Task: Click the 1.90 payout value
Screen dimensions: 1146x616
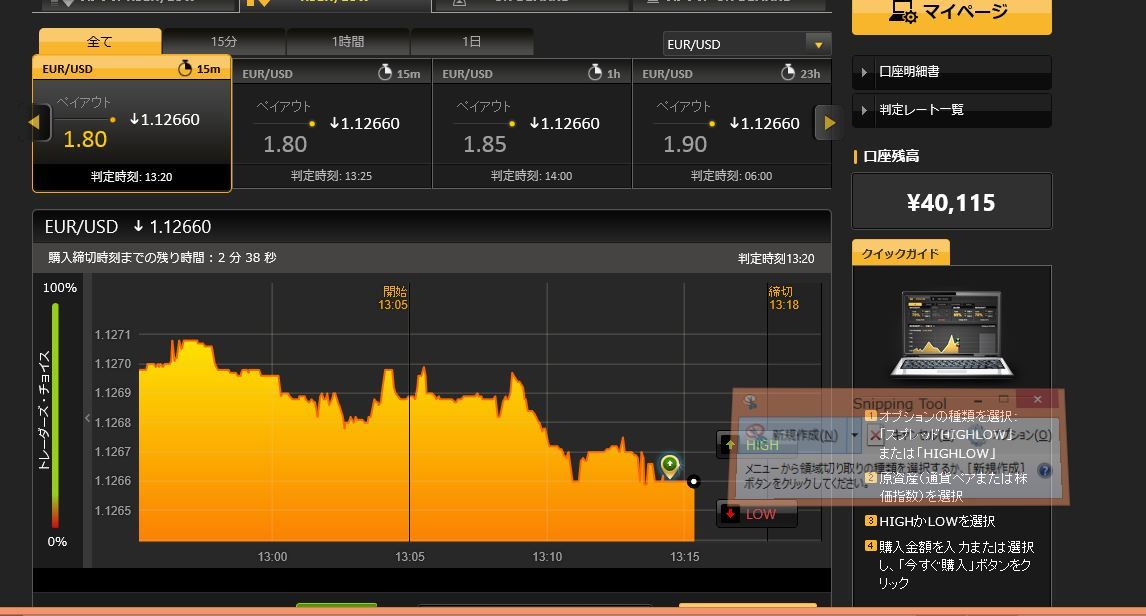Action: coord(685,144)
